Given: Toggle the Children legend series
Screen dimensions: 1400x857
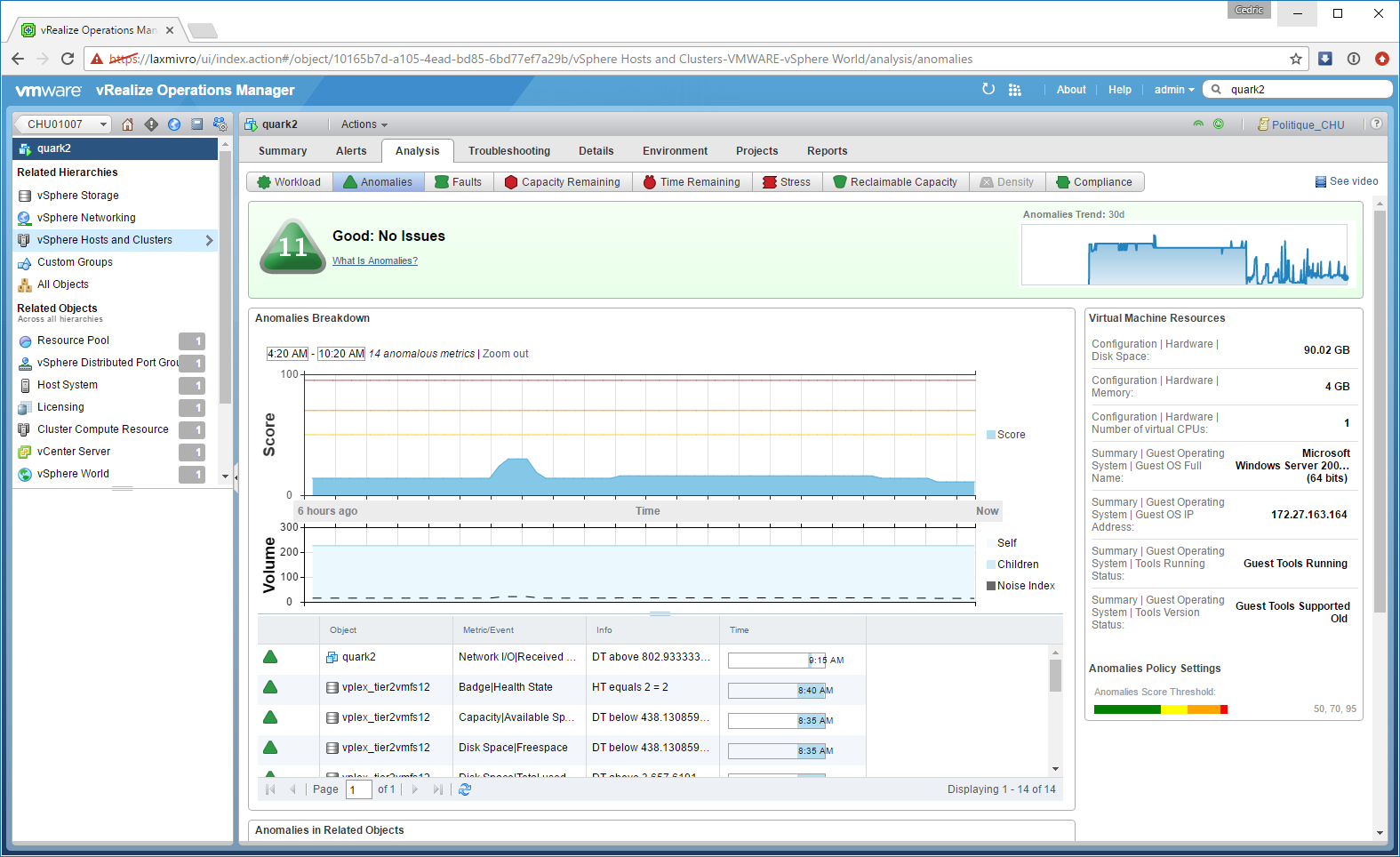Looking at the screenshot, I should pyautogui.click(x=1012, y=565).
